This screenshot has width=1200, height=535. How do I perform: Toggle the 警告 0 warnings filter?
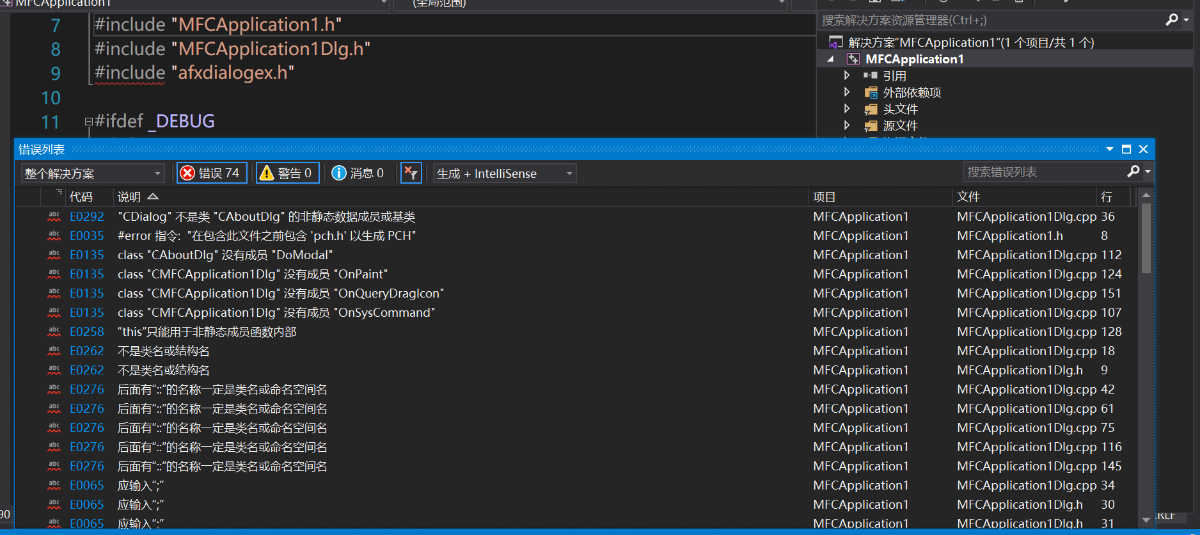tap(287, 173)
